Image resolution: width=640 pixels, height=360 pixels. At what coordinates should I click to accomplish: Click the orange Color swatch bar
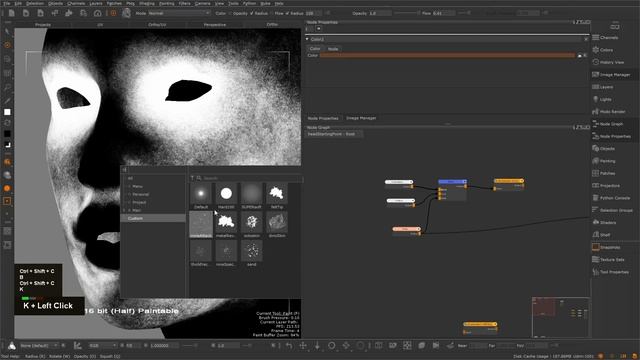pyautogui.click(x=447, y=55)
